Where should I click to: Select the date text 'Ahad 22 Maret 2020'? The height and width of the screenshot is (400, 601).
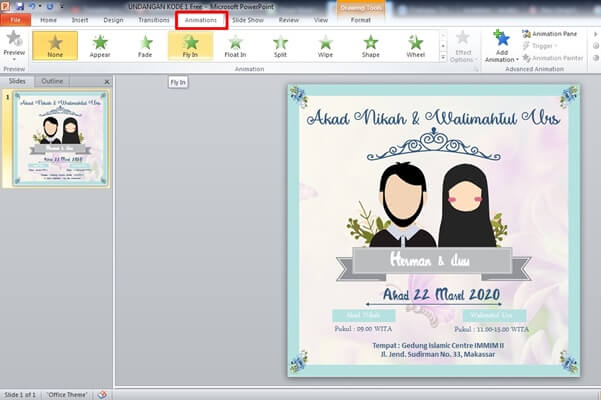(442, 294)
